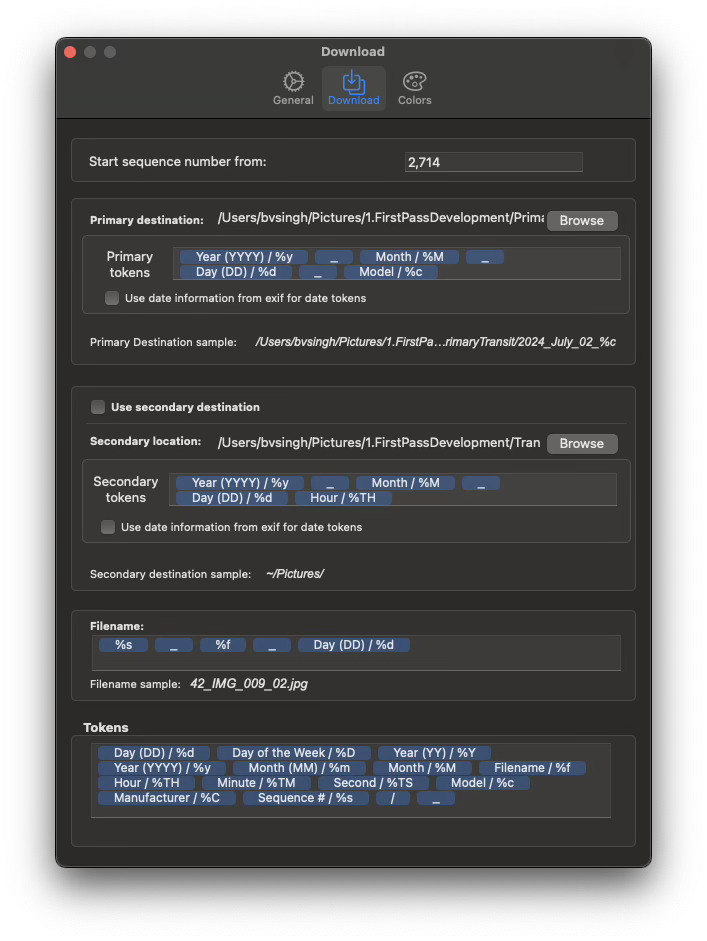Select Month / %M token in Secondary tokens
This screenshot has height=941, width=707.
405,483
